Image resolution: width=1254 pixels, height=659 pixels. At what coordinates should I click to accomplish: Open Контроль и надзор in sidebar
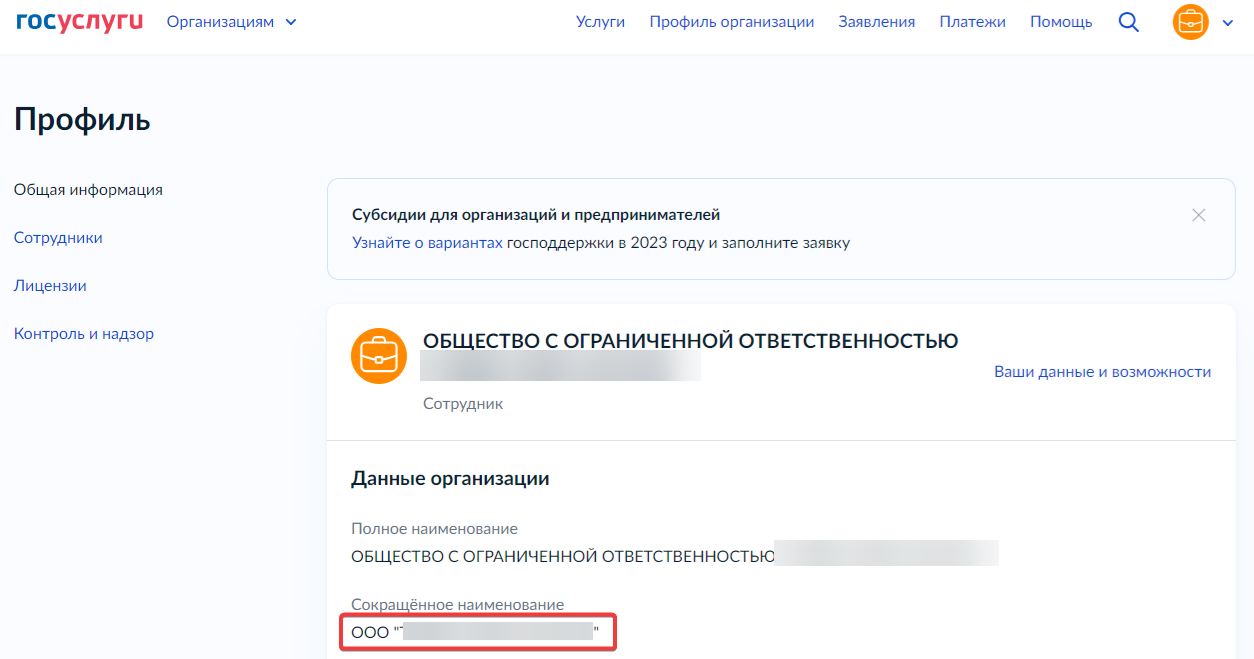tap(84, 334)
